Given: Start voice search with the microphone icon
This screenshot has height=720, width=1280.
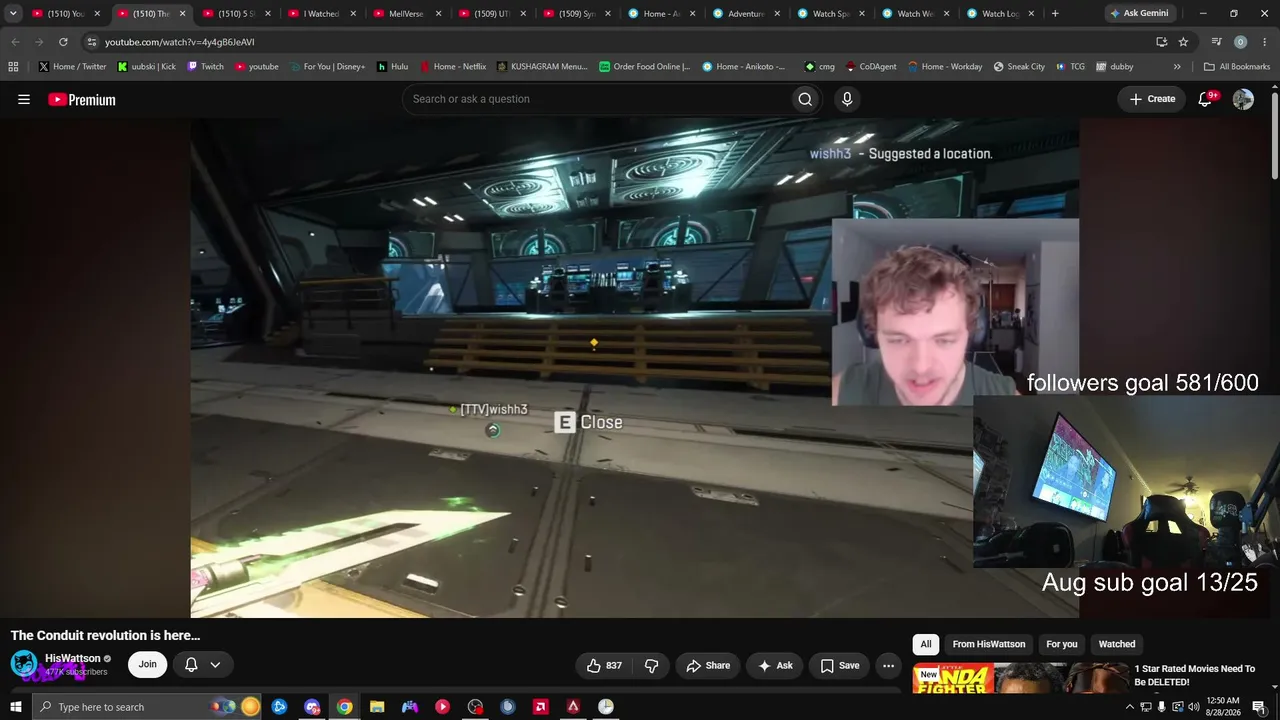Looking at the screenshot, I should pyautogui.click(x=847, y=99).
